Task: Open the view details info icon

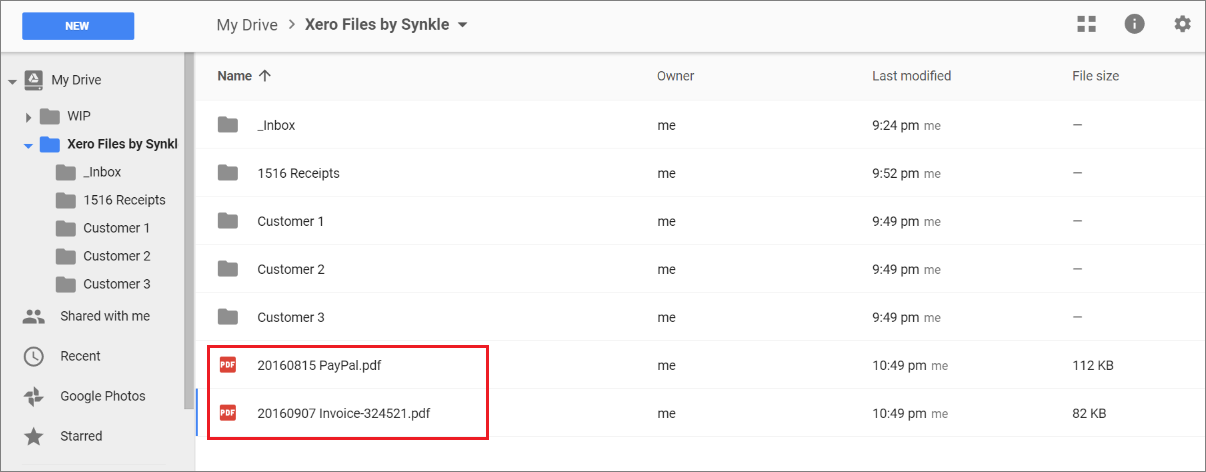Action: coord(1134,24)
